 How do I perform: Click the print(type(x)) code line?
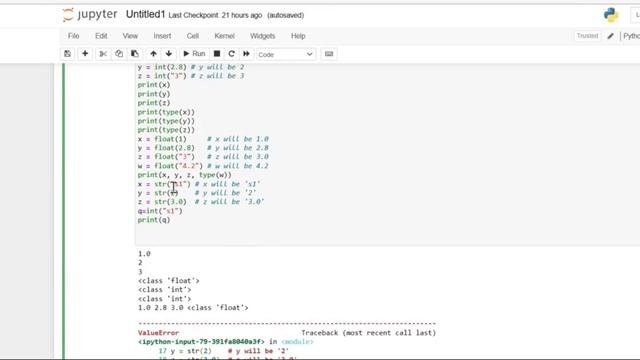pos(166,112)
